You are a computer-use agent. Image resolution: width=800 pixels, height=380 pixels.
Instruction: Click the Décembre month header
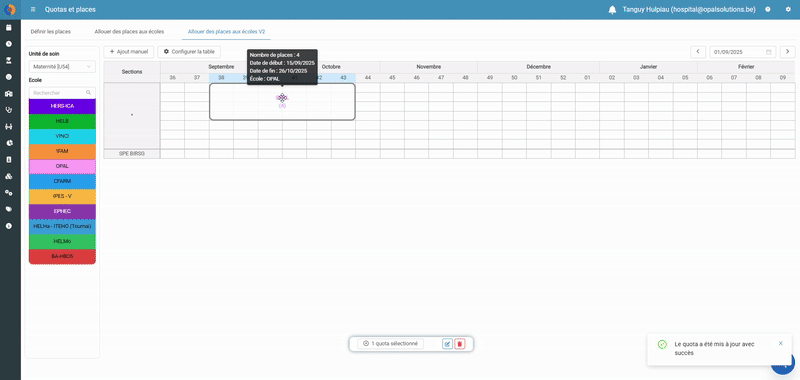point(538,67)
